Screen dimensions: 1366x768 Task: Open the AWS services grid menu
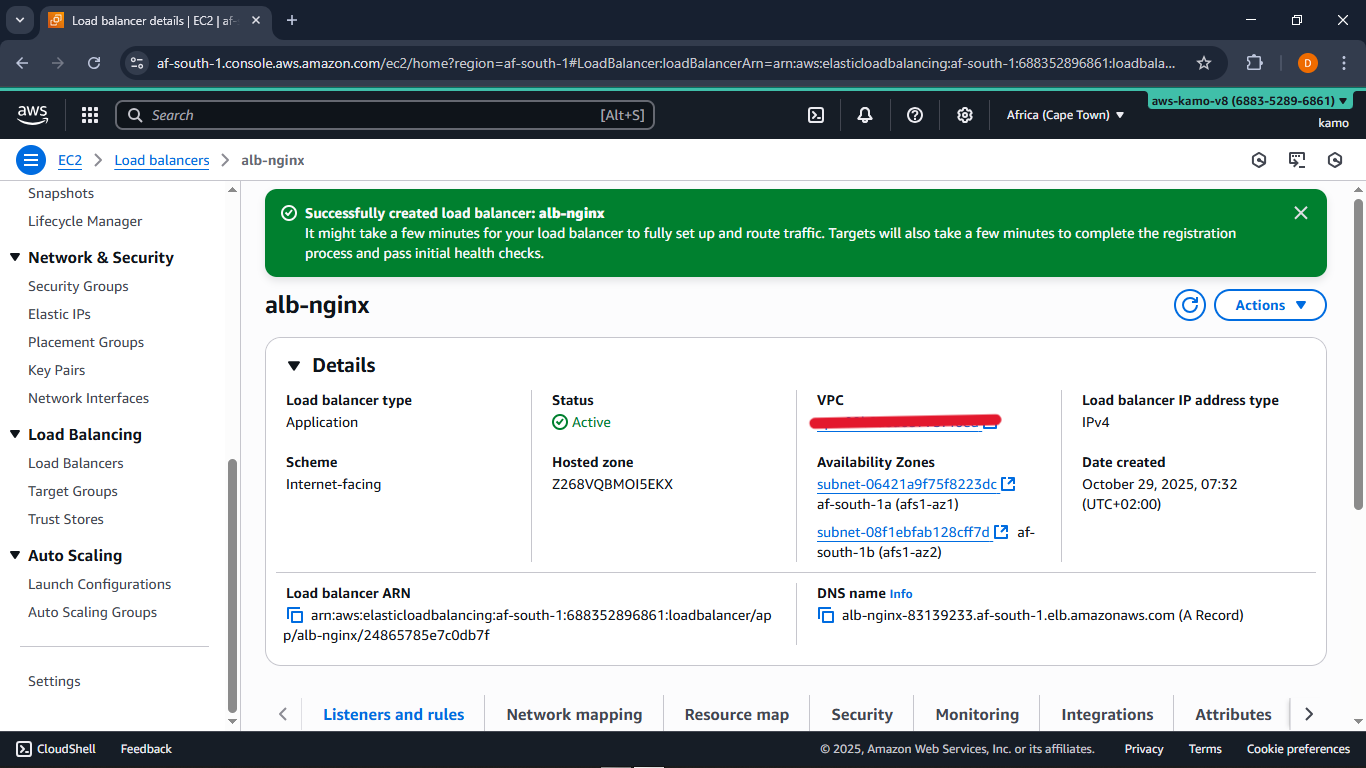click(90, 115)
